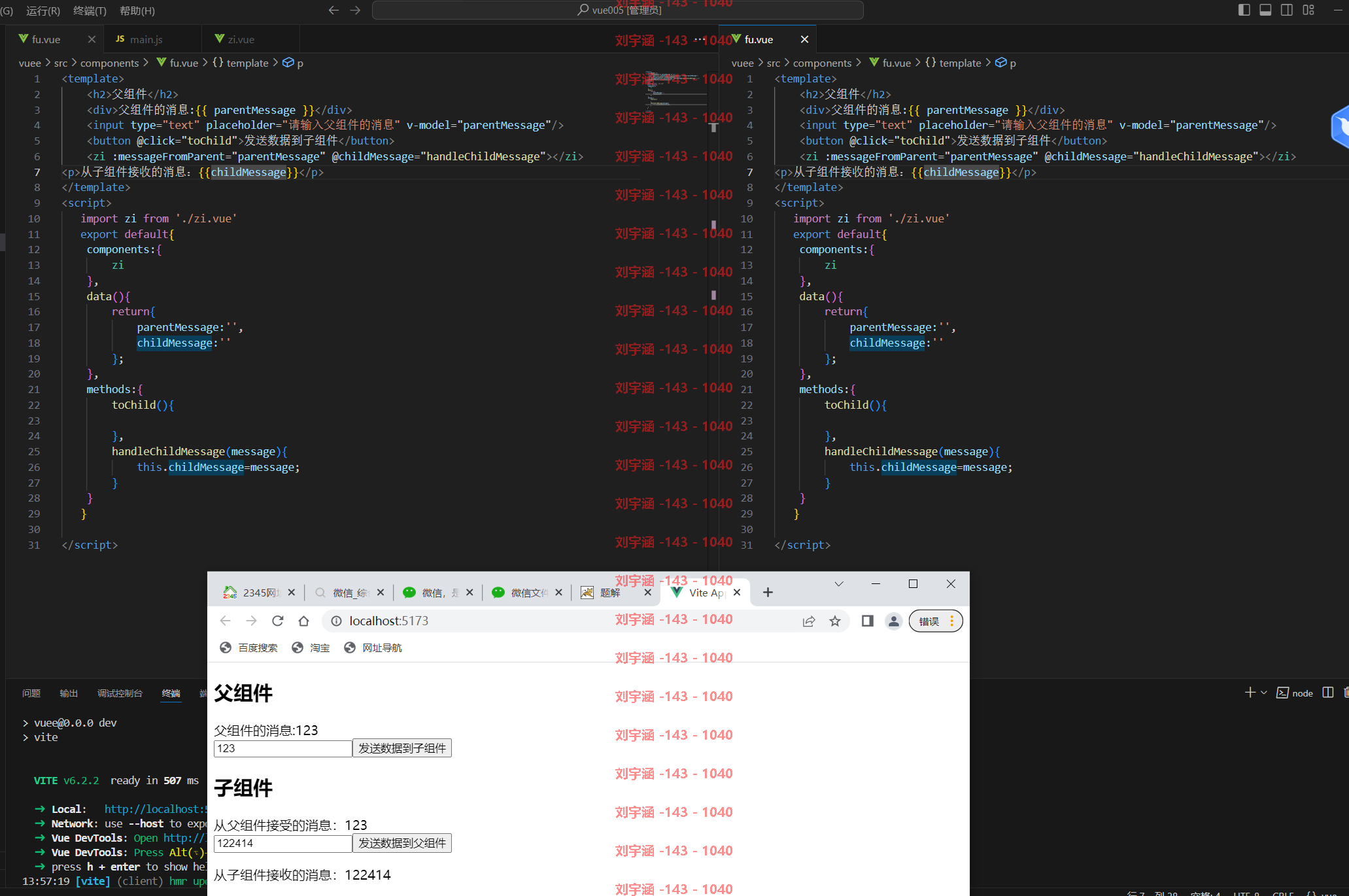The height and width of the screenshot is (896, 1349).
Task: Close fu.vue tab in right editor
Action: tap(804, 39)
